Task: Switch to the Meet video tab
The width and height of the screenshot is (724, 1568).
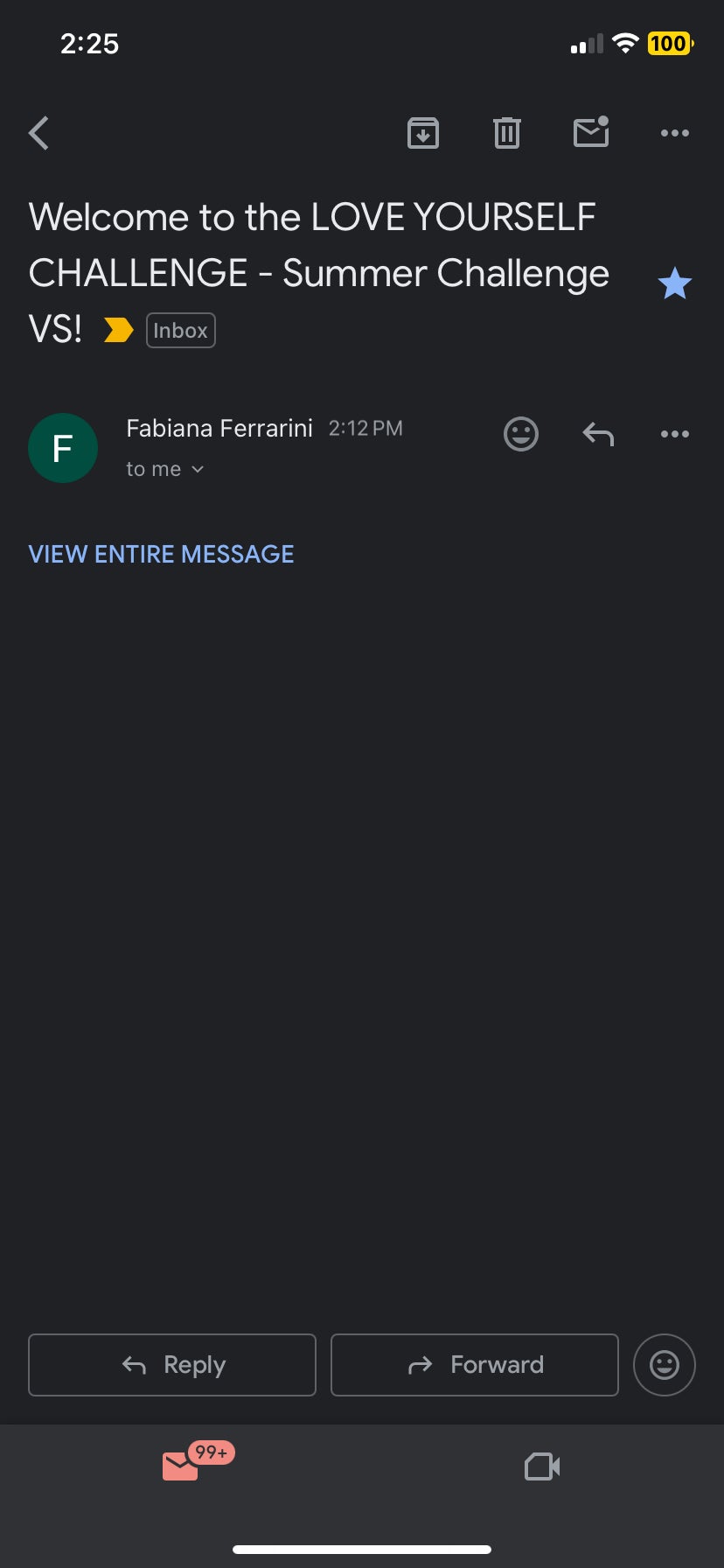Action: [x=542, y=1466]
